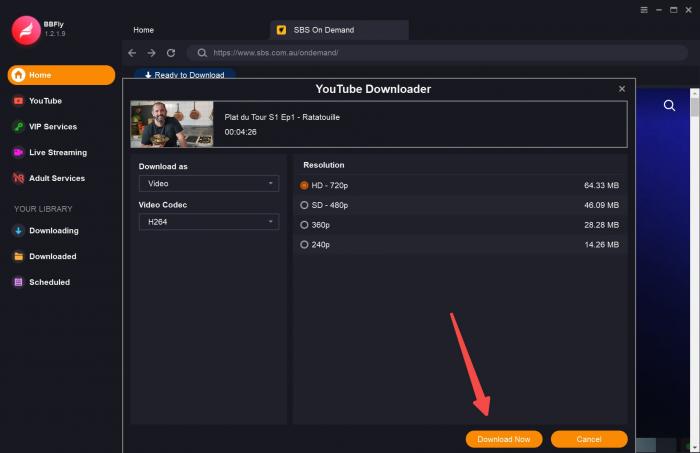The image size is (700, 453).
Task: Click the Resolution heading
Action: (x=324, y=165)
